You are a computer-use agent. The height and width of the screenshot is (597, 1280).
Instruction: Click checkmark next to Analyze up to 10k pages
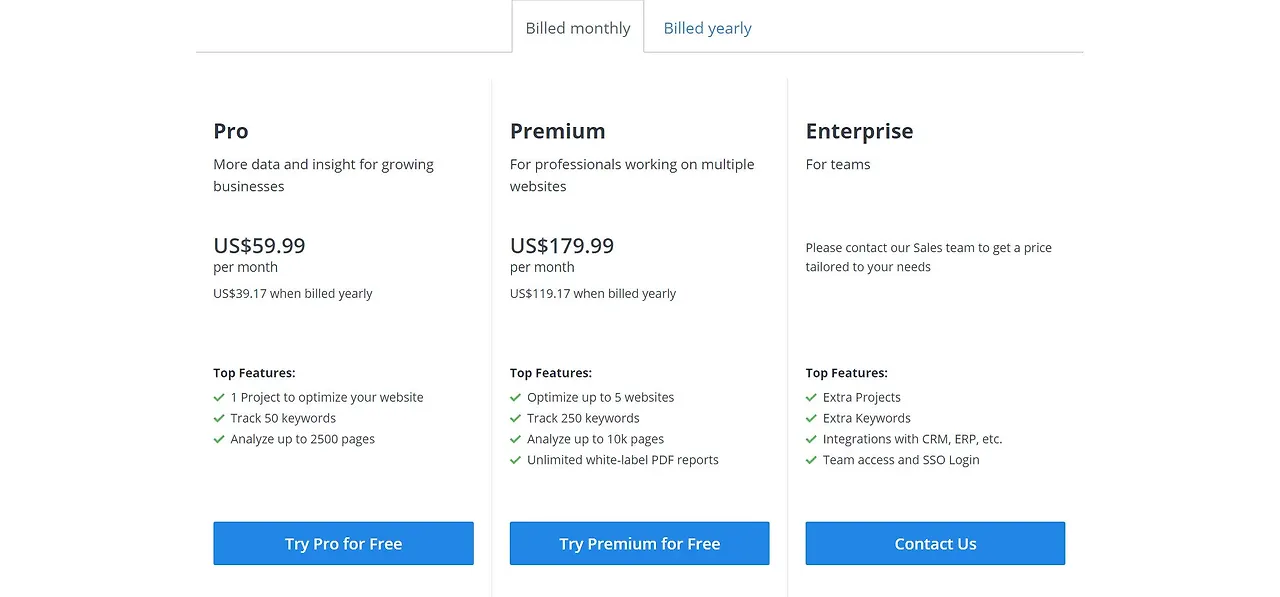tap(516, 439)
